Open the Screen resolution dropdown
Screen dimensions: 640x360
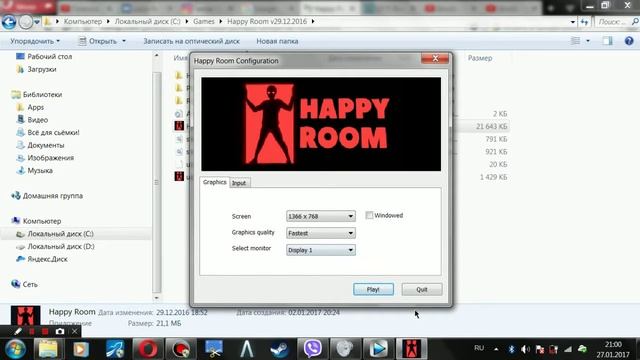click(x=320, y=216)
